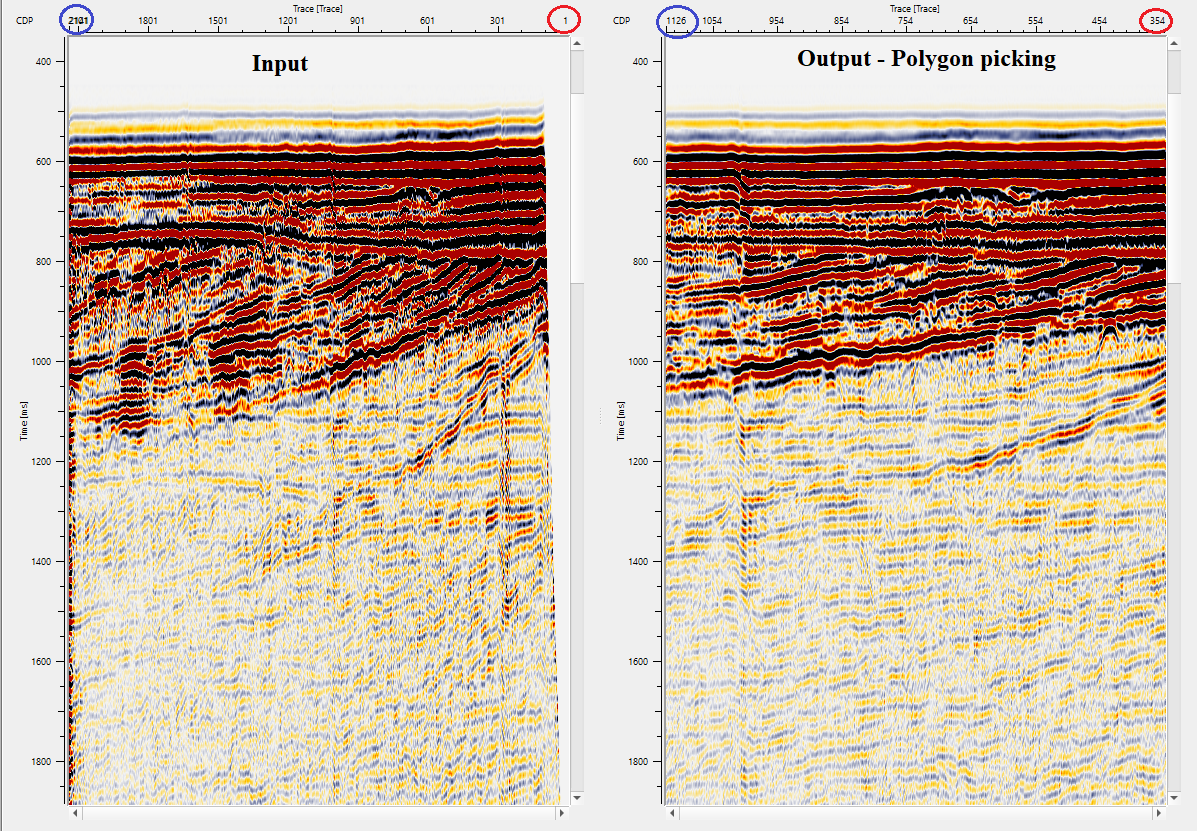
Task: Click the Input panel's scroll-left arrow
Action: pyautogui.click(x=75, y=815)
